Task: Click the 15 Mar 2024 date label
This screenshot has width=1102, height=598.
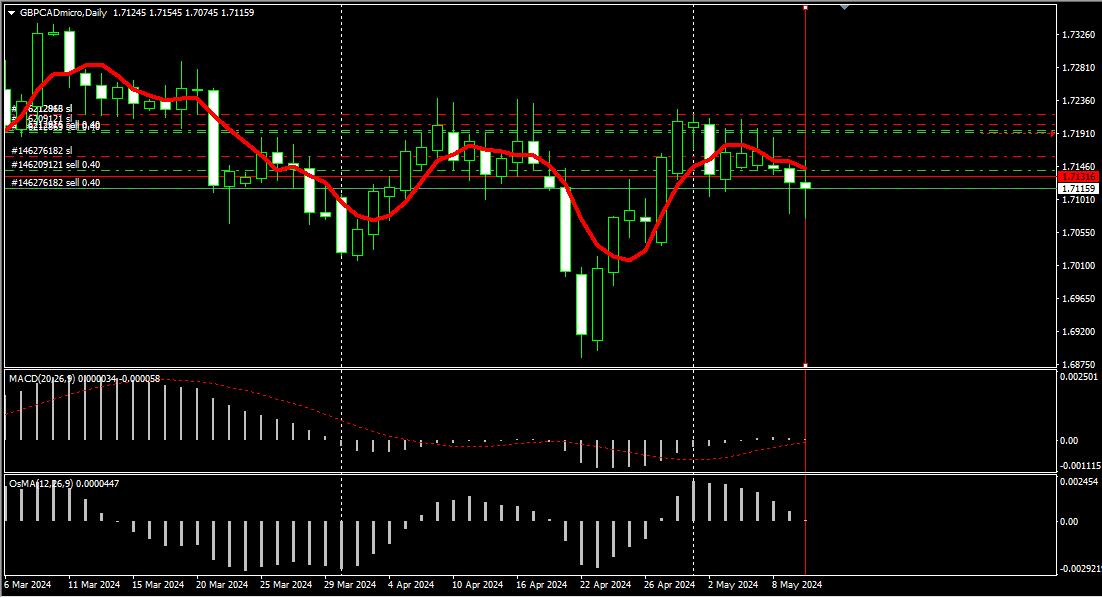Action: coord(158,585)
